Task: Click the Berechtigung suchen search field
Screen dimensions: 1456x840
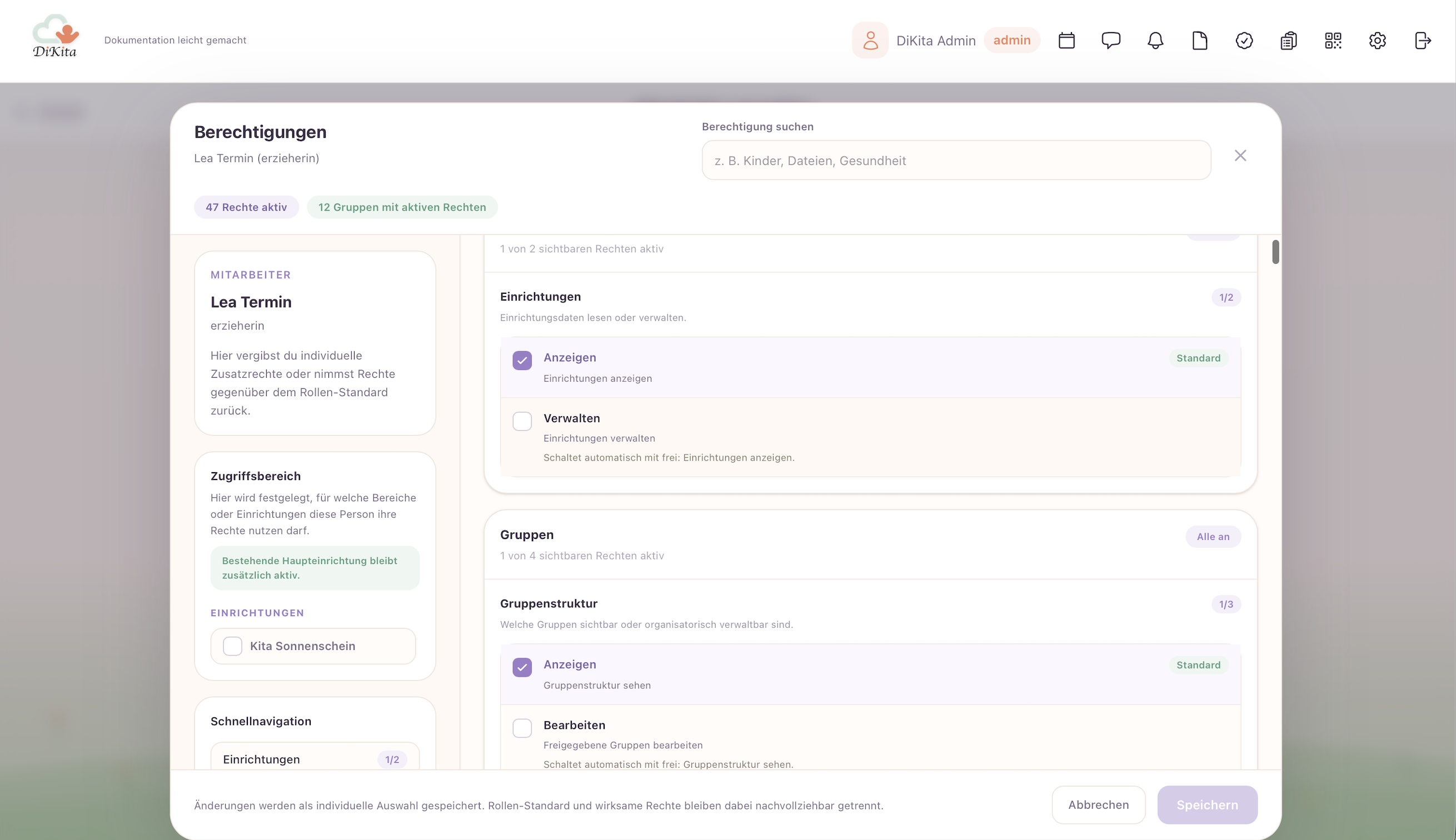Action: [956, 161]
